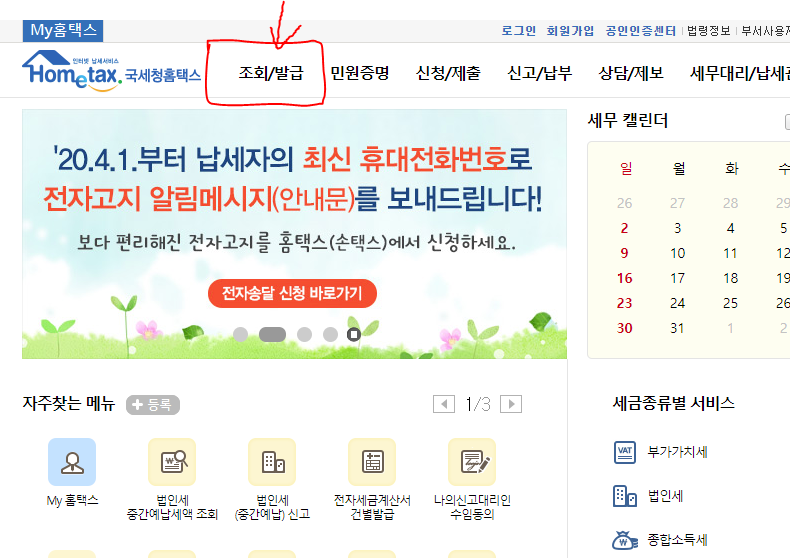Click the 법인세 building icon
Viewport: 790px width, 558px height.
click(625, 496)
